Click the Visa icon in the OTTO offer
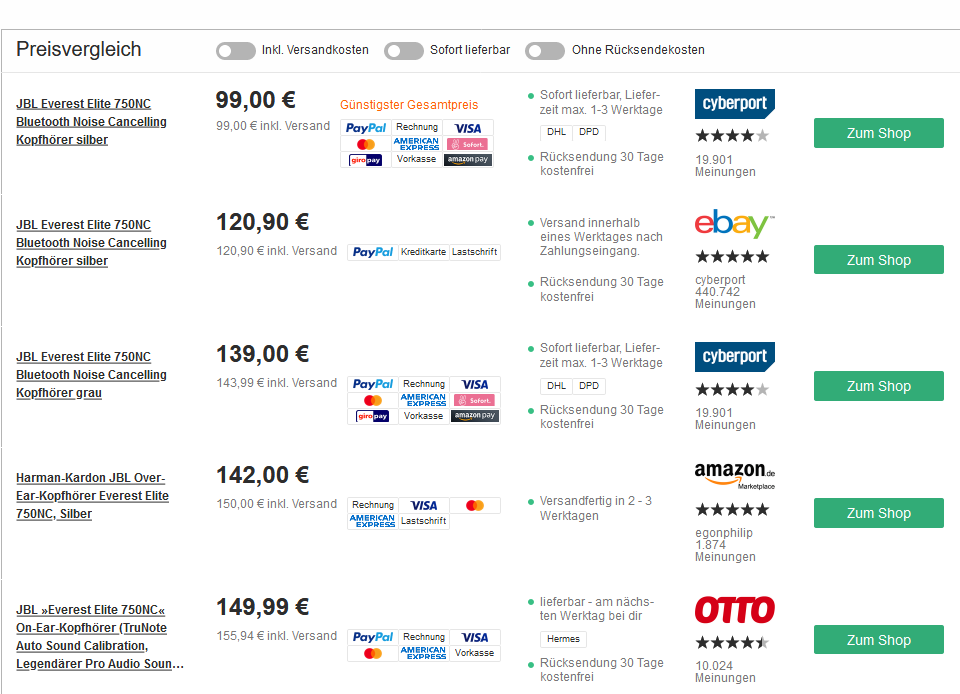This screenshot has width=960, height=694. [x=475, y=637]
